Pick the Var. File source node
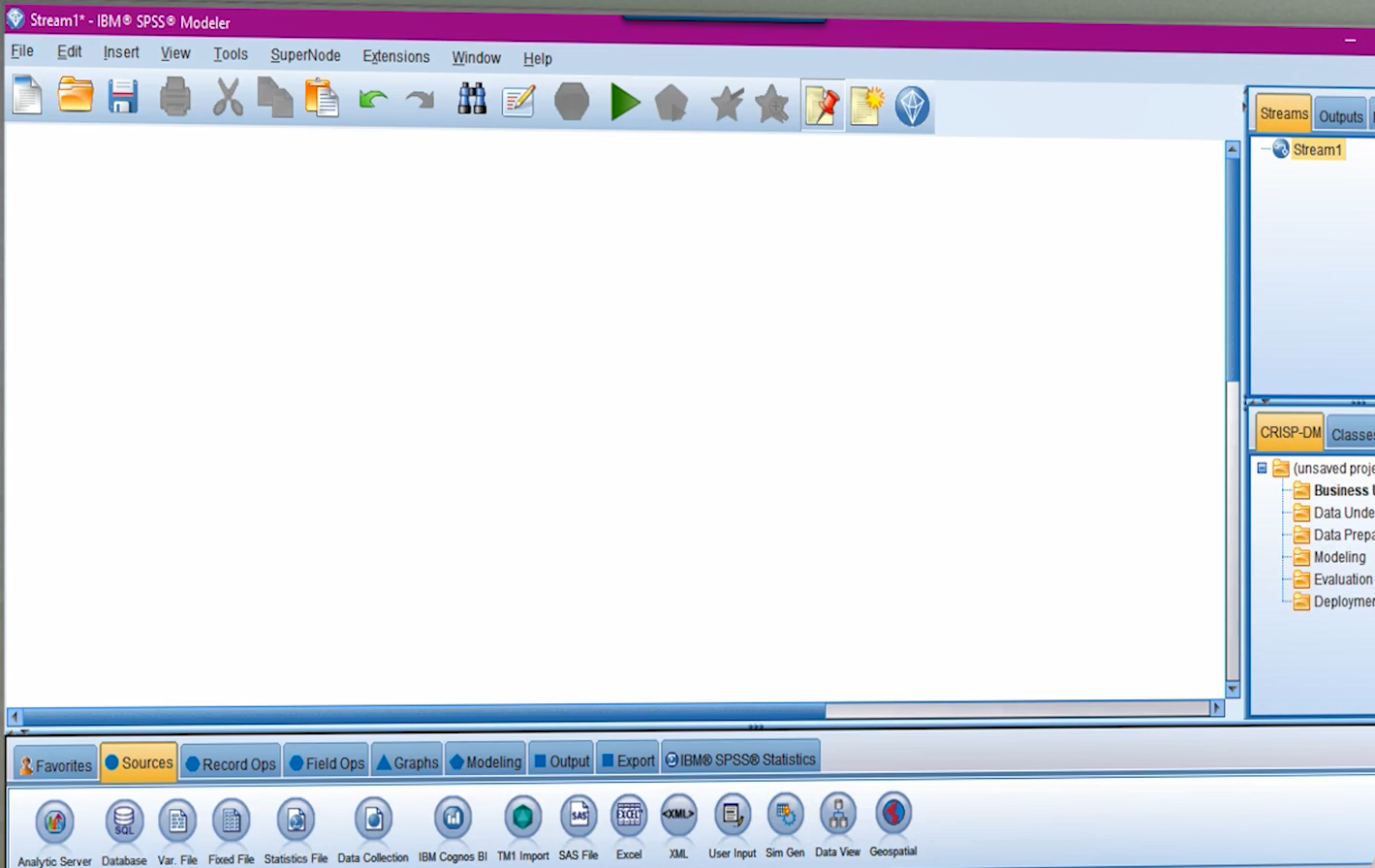This screenshot has width=1375, height=868. 177,822
